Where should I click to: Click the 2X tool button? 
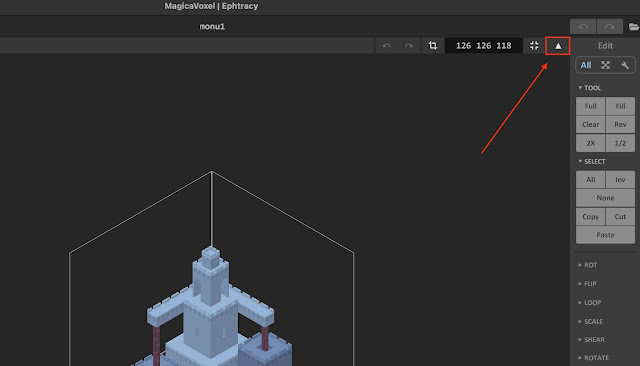[590, 143]
